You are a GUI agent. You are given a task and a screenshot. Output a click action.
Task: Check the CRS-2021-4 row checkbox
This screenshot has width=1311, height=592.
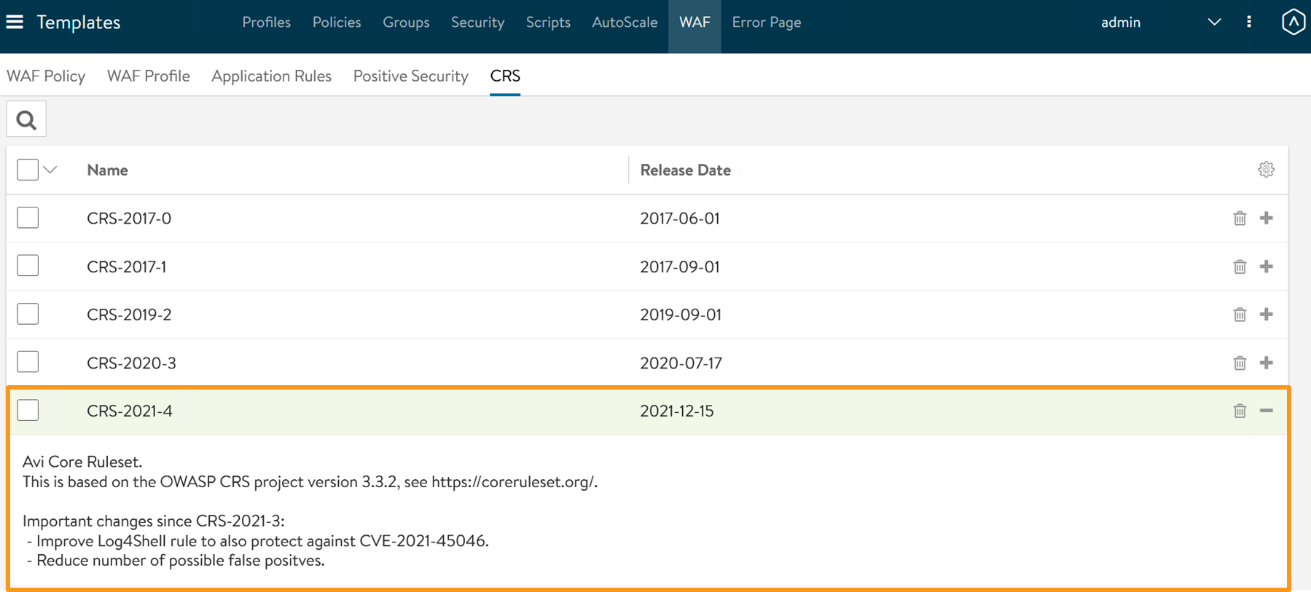28,409
